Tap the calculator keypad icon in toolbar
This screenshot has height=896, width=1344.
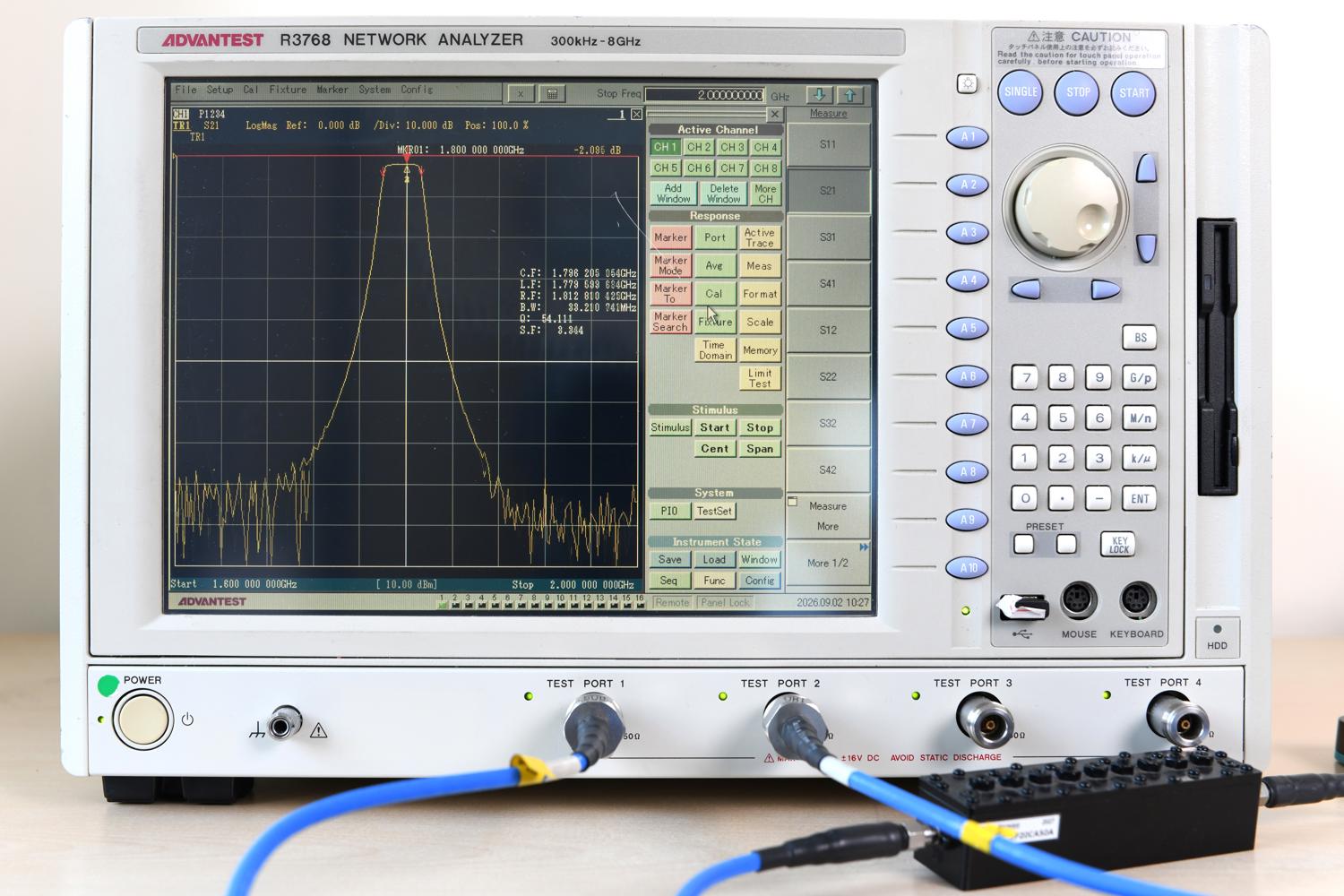[x=552, y=93]
